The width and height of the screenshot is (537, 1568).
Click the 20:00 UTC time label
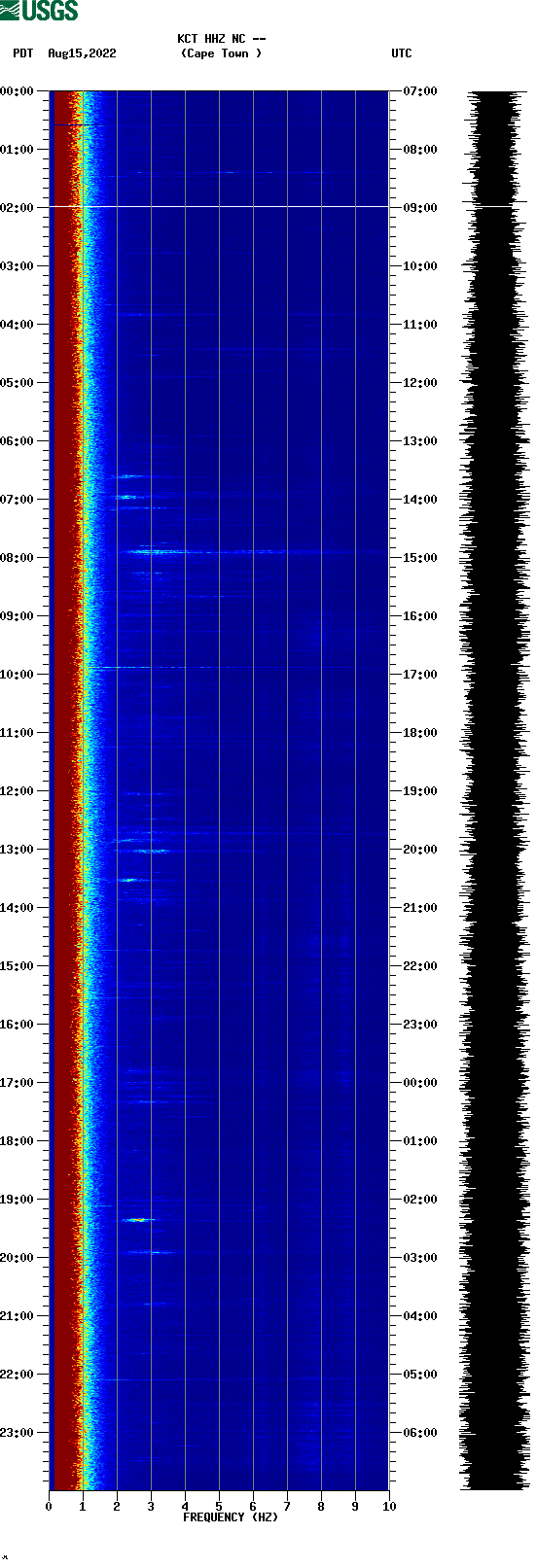pyautogui.click(x=420, y=850)
